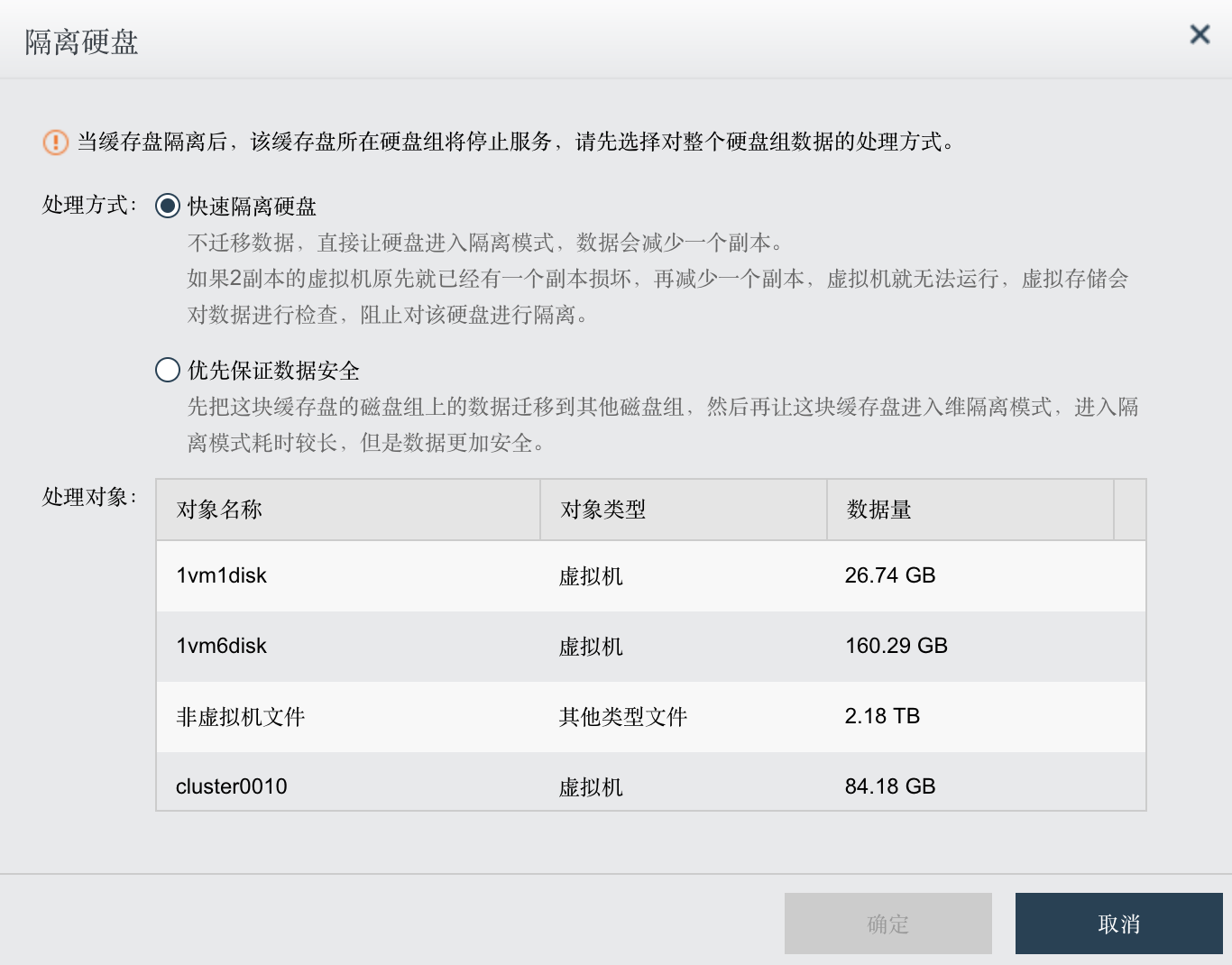Click the 处理对象 label
This screenshot has width=1232, height=965.
[89, 497]
